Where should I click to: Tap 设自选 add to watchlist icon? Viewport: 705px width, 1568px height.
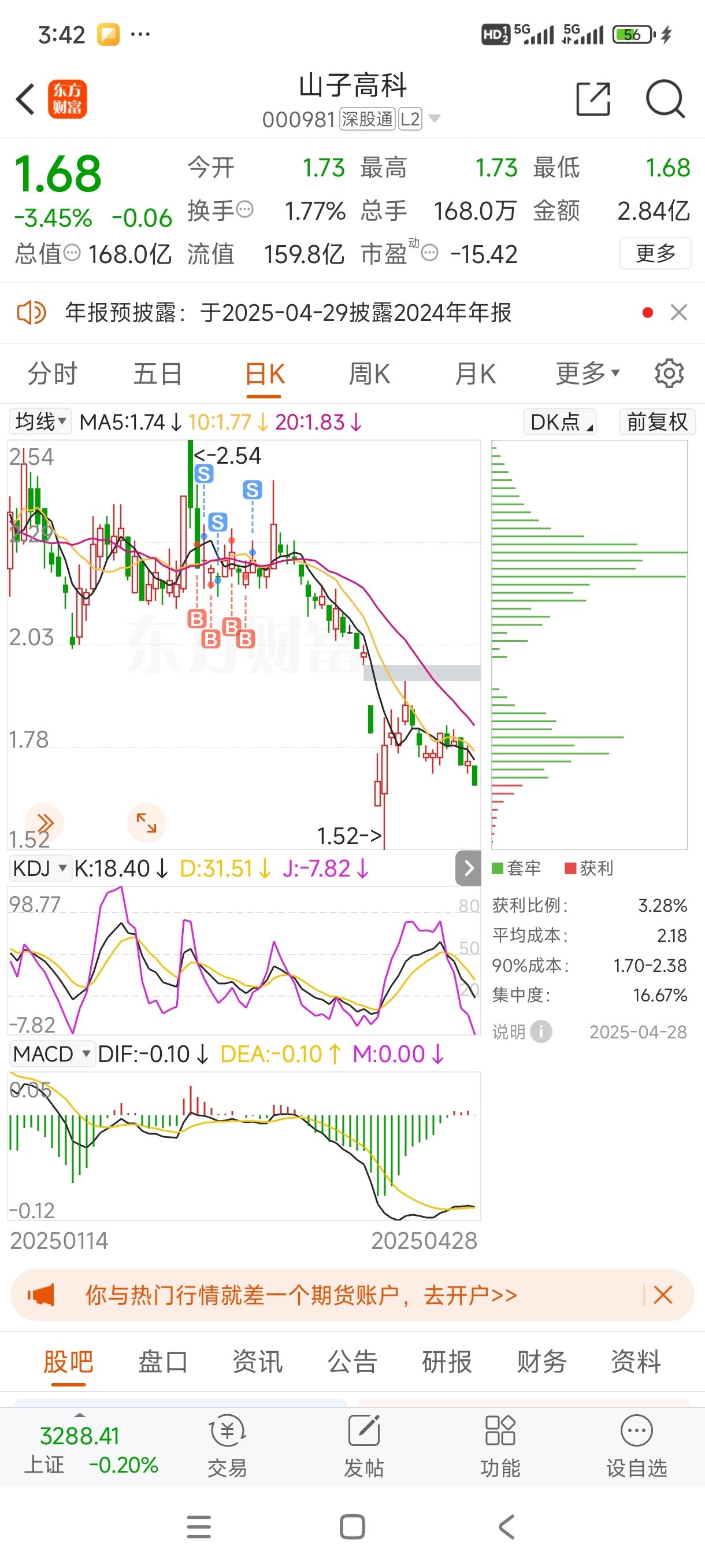[x=636, y=1447]
